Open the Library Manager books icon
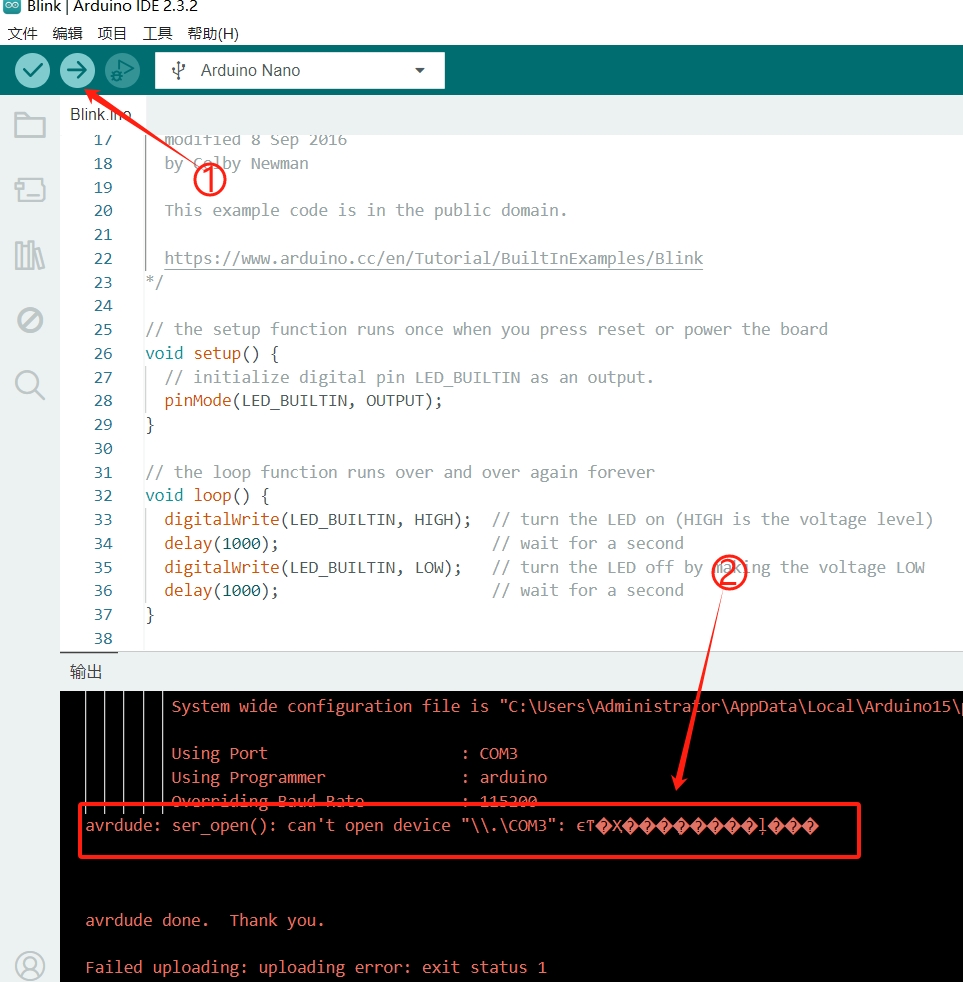 coord(30,255)
